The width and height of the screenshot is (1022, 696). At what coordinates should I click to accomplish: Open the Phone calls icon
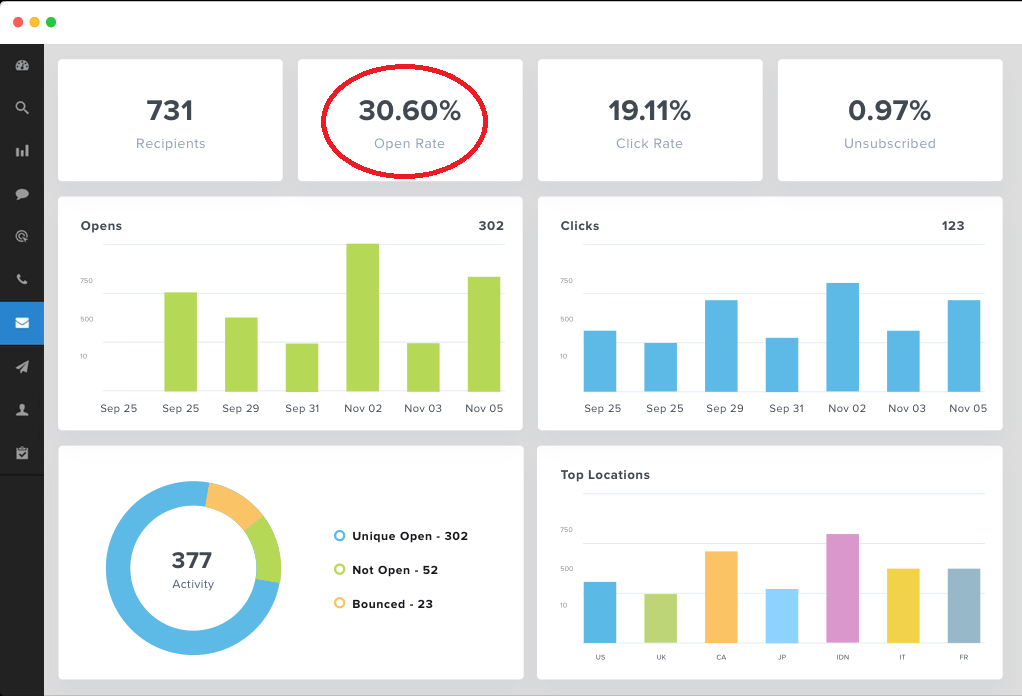(22, 279)
